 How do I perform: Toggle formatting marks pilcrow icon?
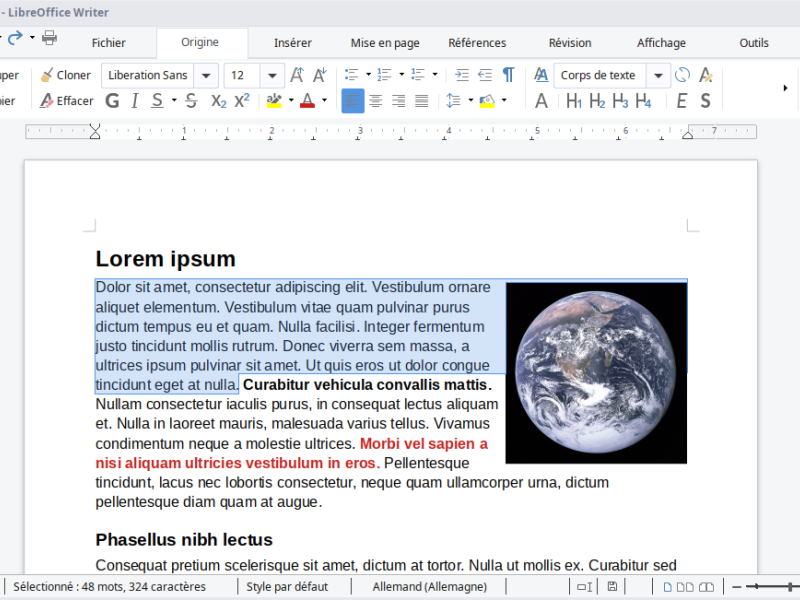pos(508,75)
